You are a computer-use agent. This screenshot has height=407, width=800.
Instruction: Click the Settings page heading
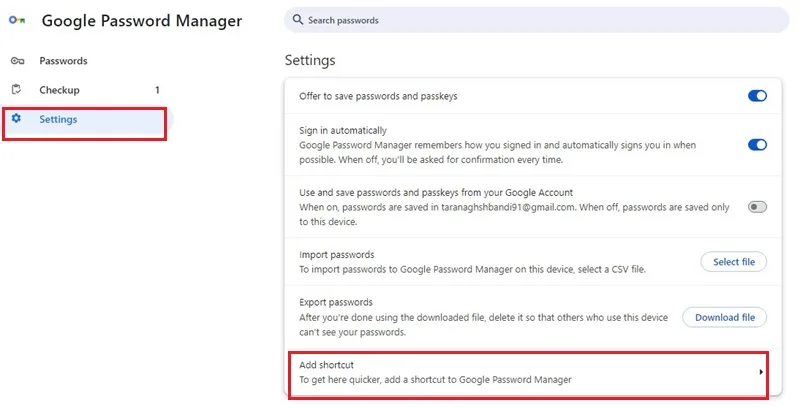[x=310, y=60]
